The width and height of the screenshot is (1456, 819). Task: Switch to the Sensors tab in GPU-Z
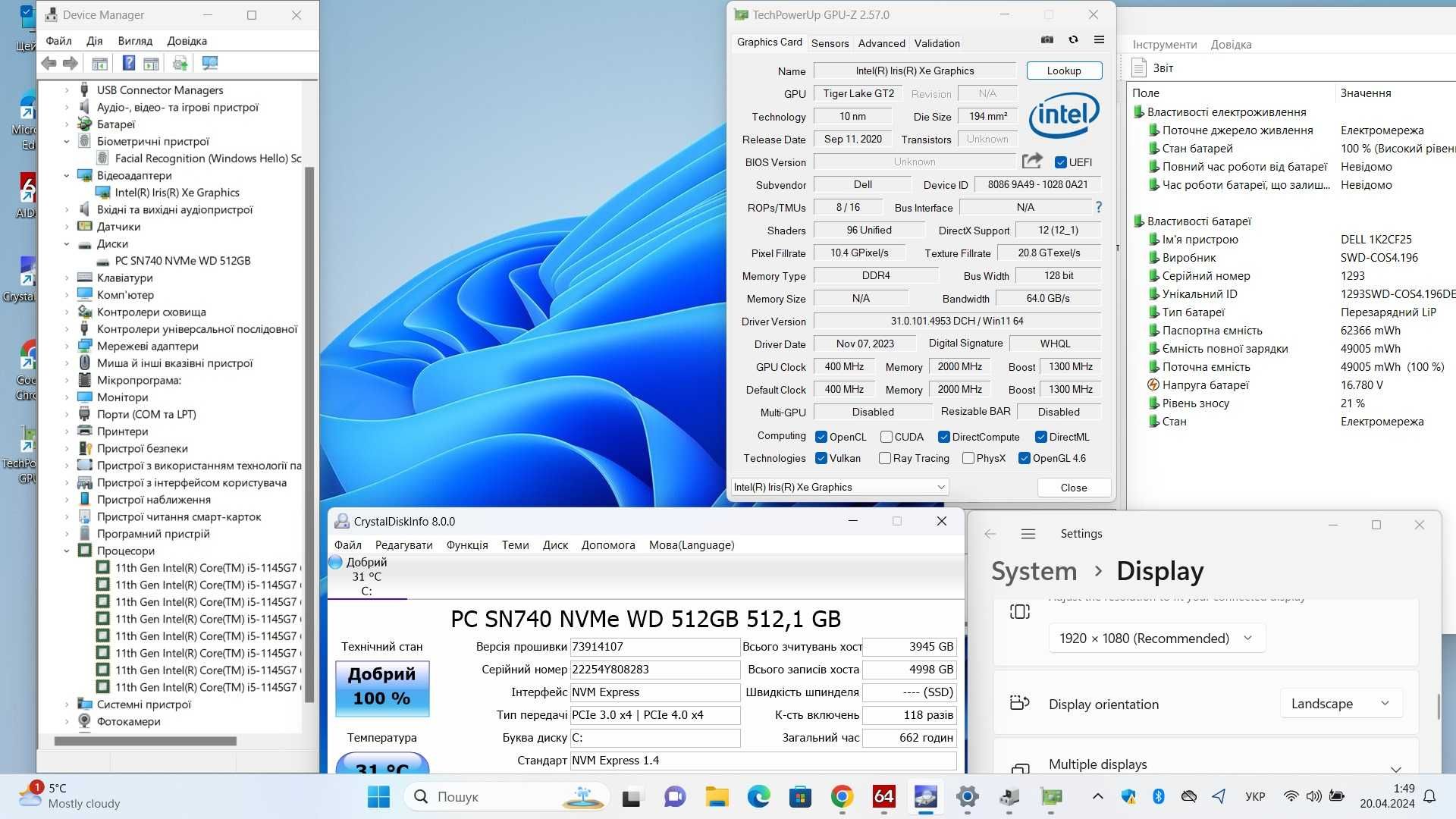[x=830, y=43]
